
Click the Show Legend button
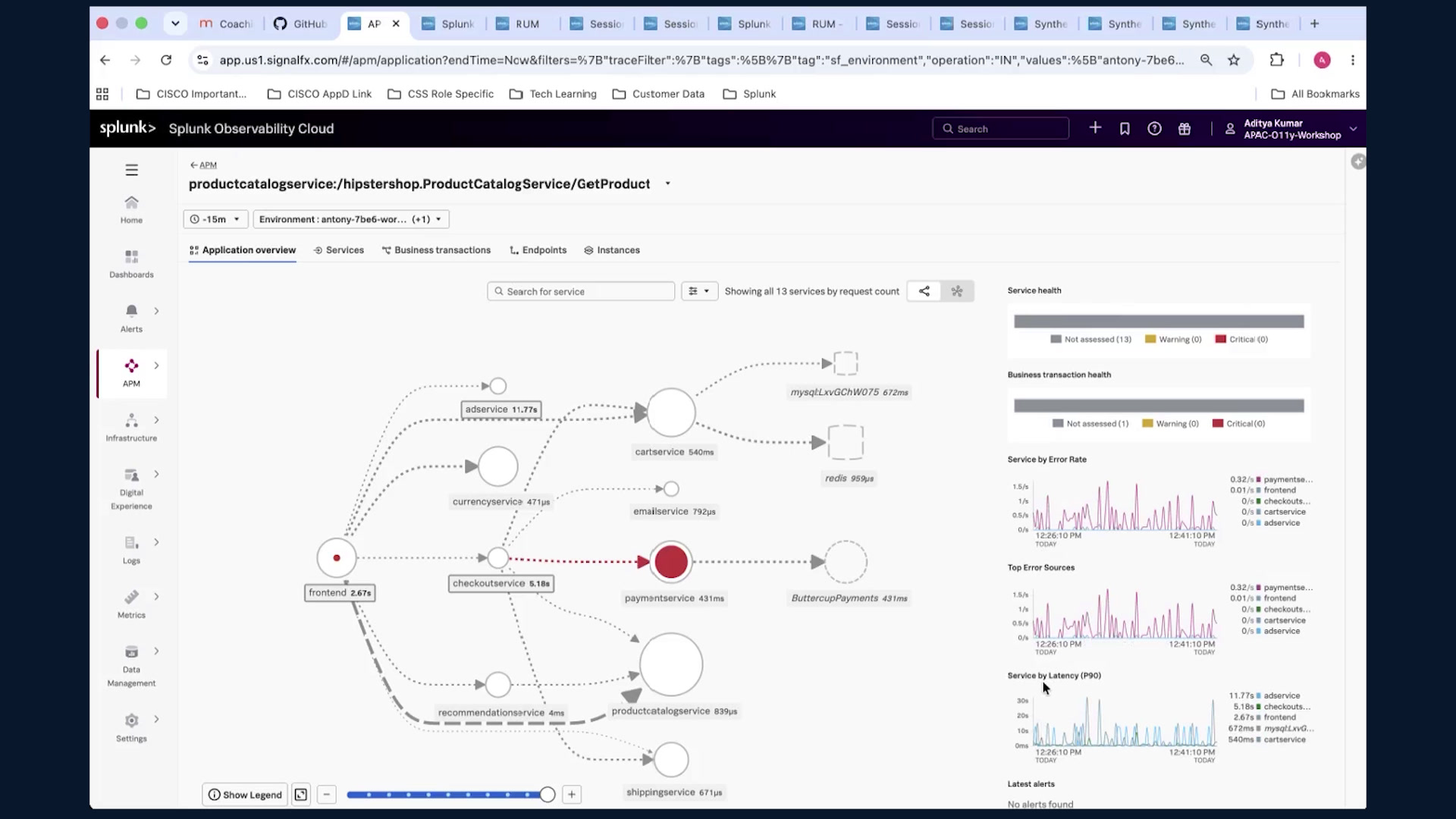tap(245, 795)
